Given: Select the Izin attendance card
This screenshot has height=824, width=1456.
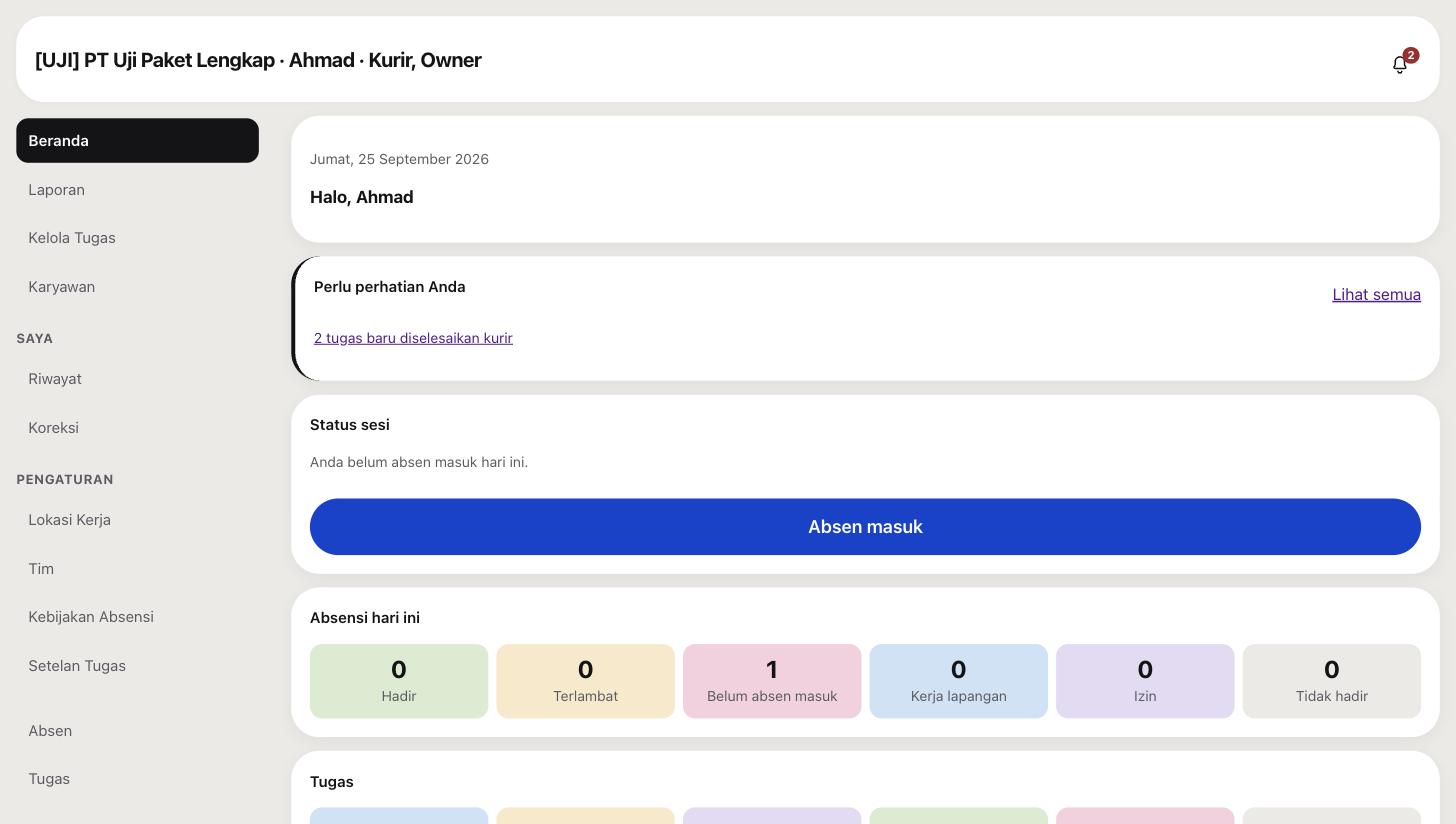Looking at the screenshot, I should (x=1145, y=681).
